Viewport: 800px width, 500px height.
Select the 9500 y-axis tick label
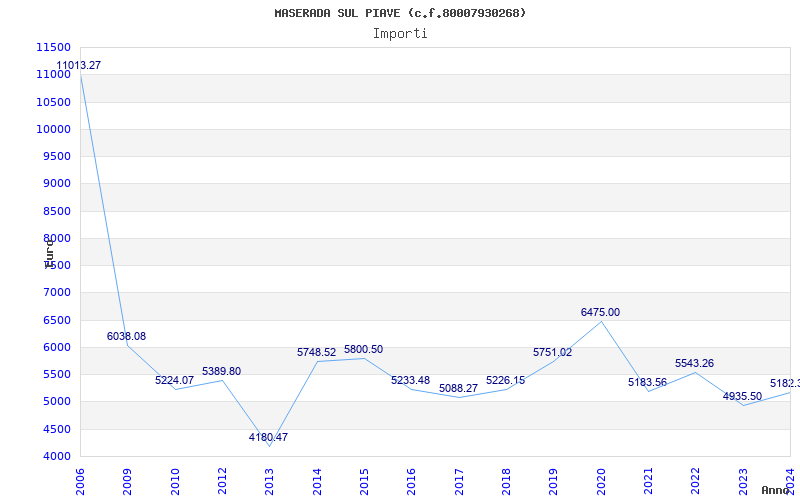pos(56,156)
